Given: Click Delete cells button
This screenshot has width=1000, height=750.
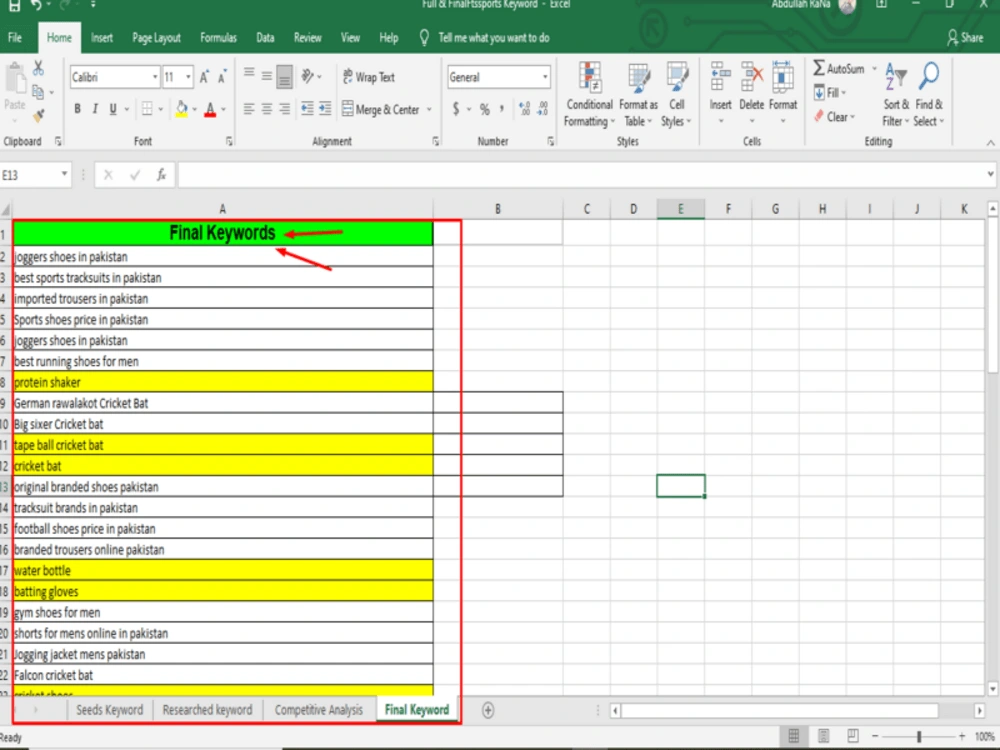Looking at the screenshot, I should click(x=751, y=93).
